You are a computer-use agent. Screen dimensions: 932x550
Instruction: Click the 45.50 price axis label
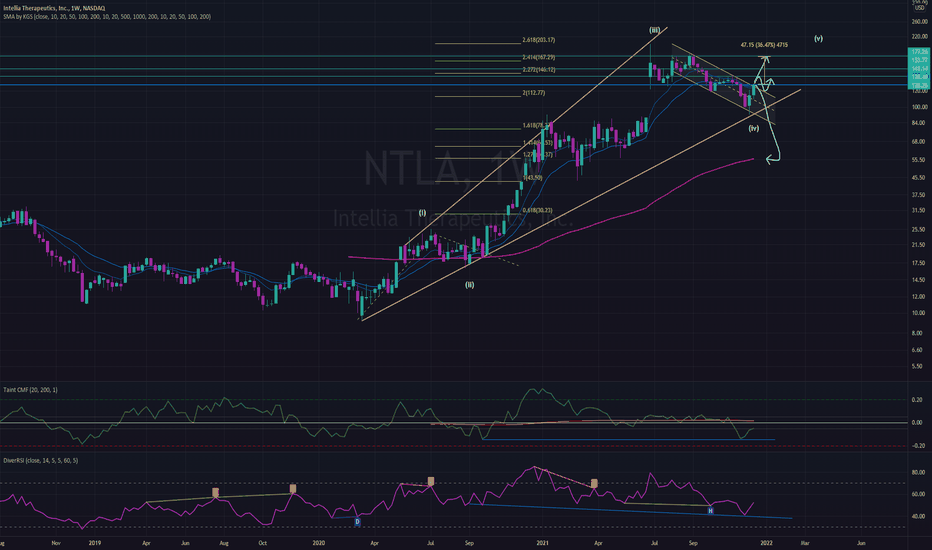click(x=920, y=178)
